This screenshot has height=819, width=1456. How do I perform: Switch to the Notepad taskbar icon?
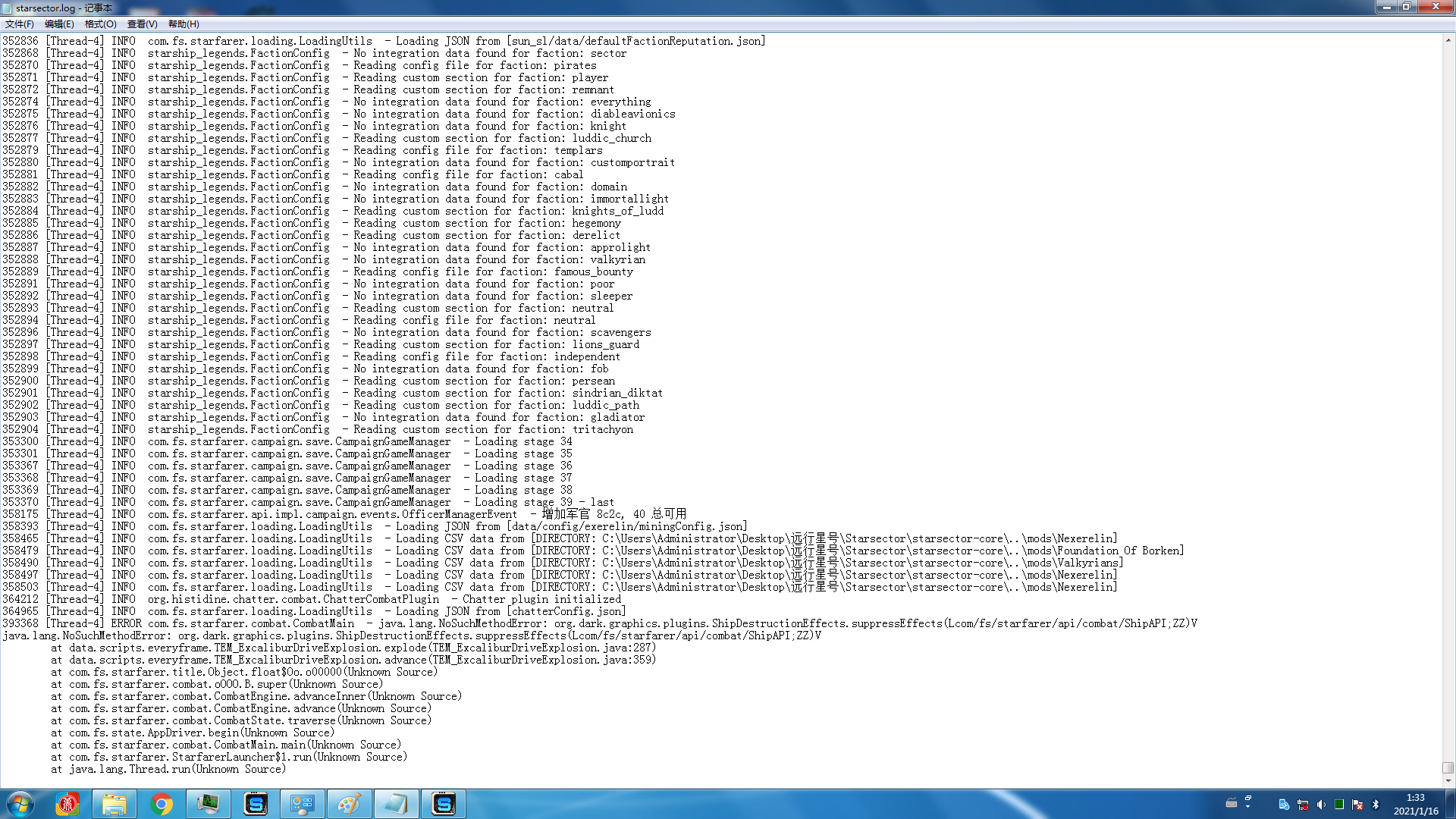point(396,804)
